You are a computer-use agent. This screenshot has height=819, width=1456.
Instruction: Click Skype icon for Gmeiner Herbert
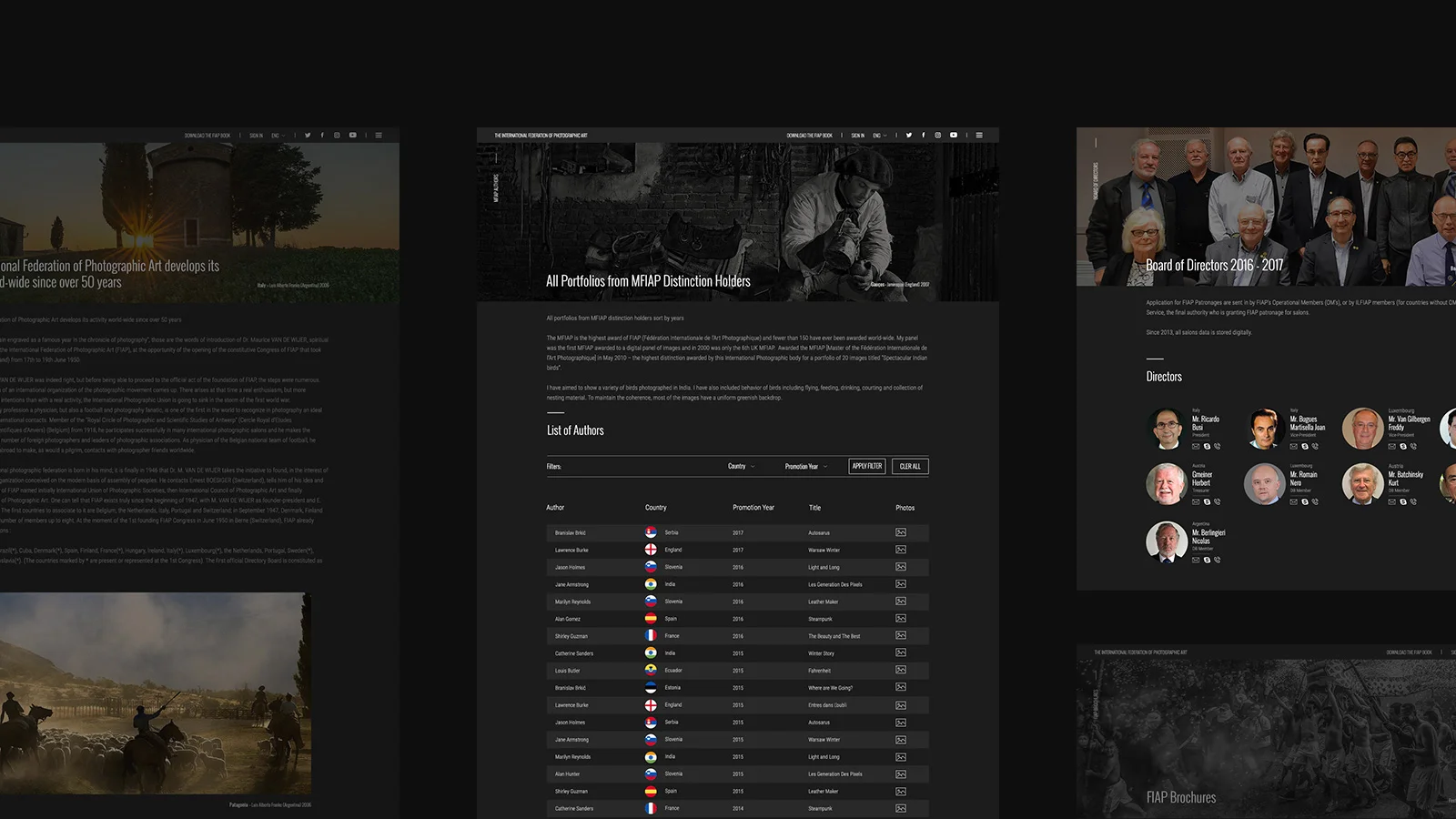pyautogui.click(x=1207, y=502)
